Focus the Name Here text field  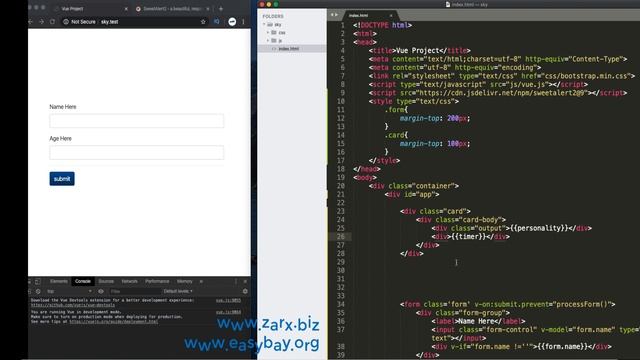137,121
